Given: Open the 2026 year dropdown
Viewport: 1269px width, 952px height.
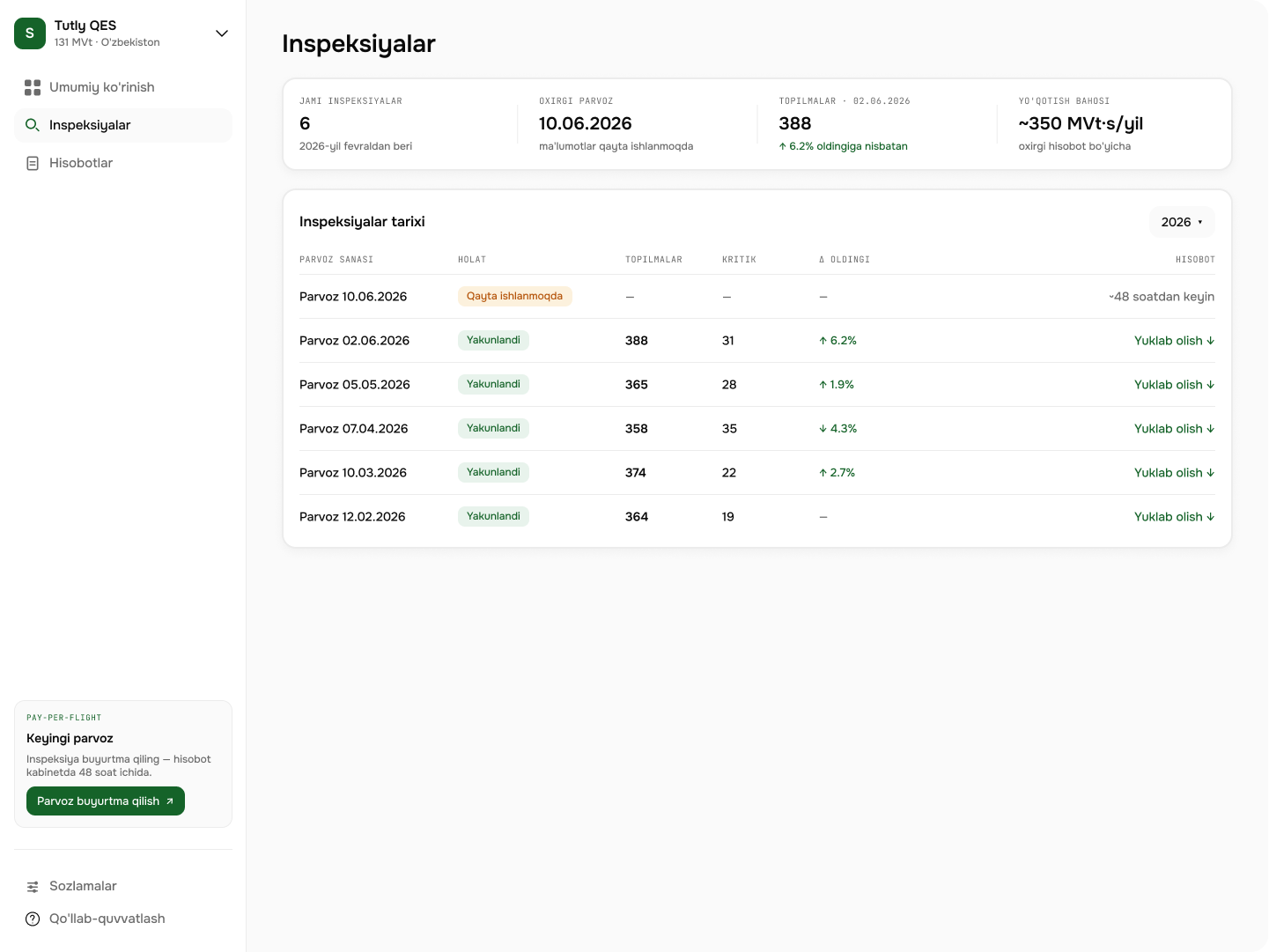Looking at the screenshot, I should [x=1182, y=222].
